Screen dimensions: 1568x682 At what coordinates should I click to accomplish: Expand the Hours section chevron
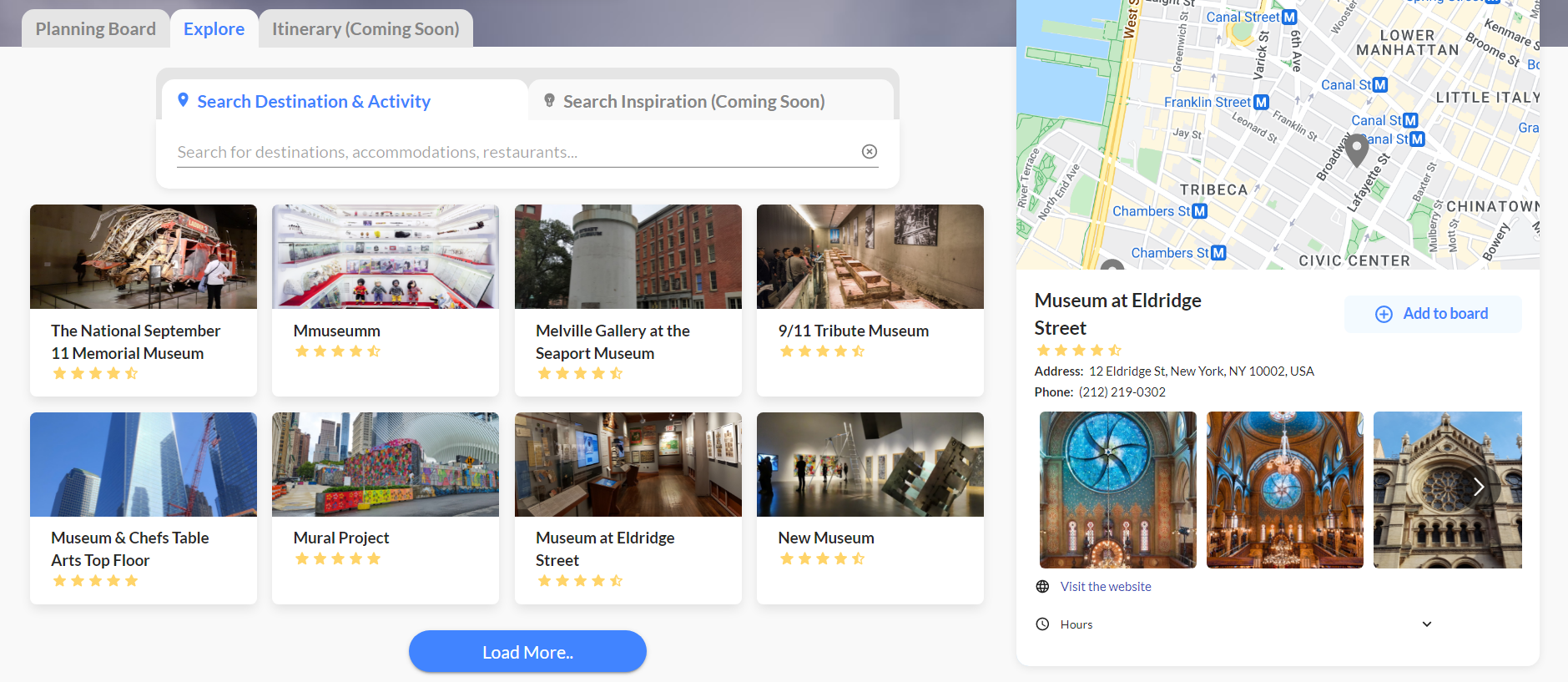1426,624
